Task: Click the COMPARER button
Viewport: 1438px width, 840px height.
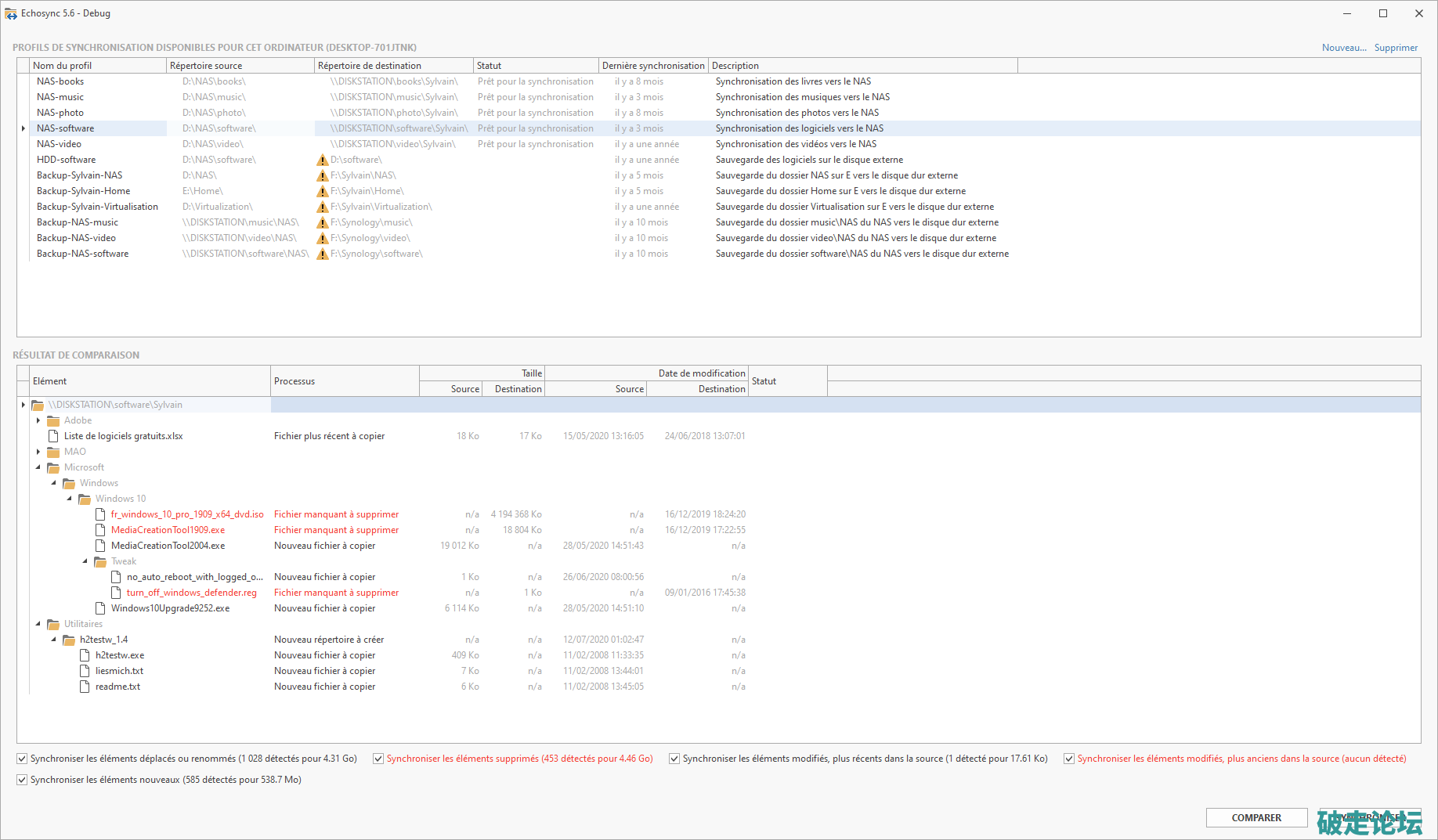Action: click(1256, 817)
